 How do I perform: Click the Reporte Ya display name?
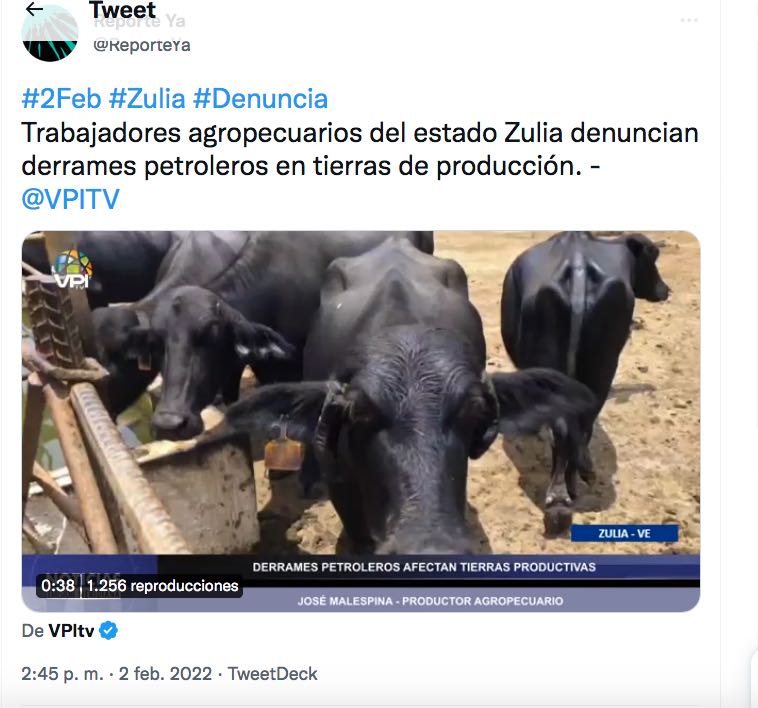click(x=139, y=22)
